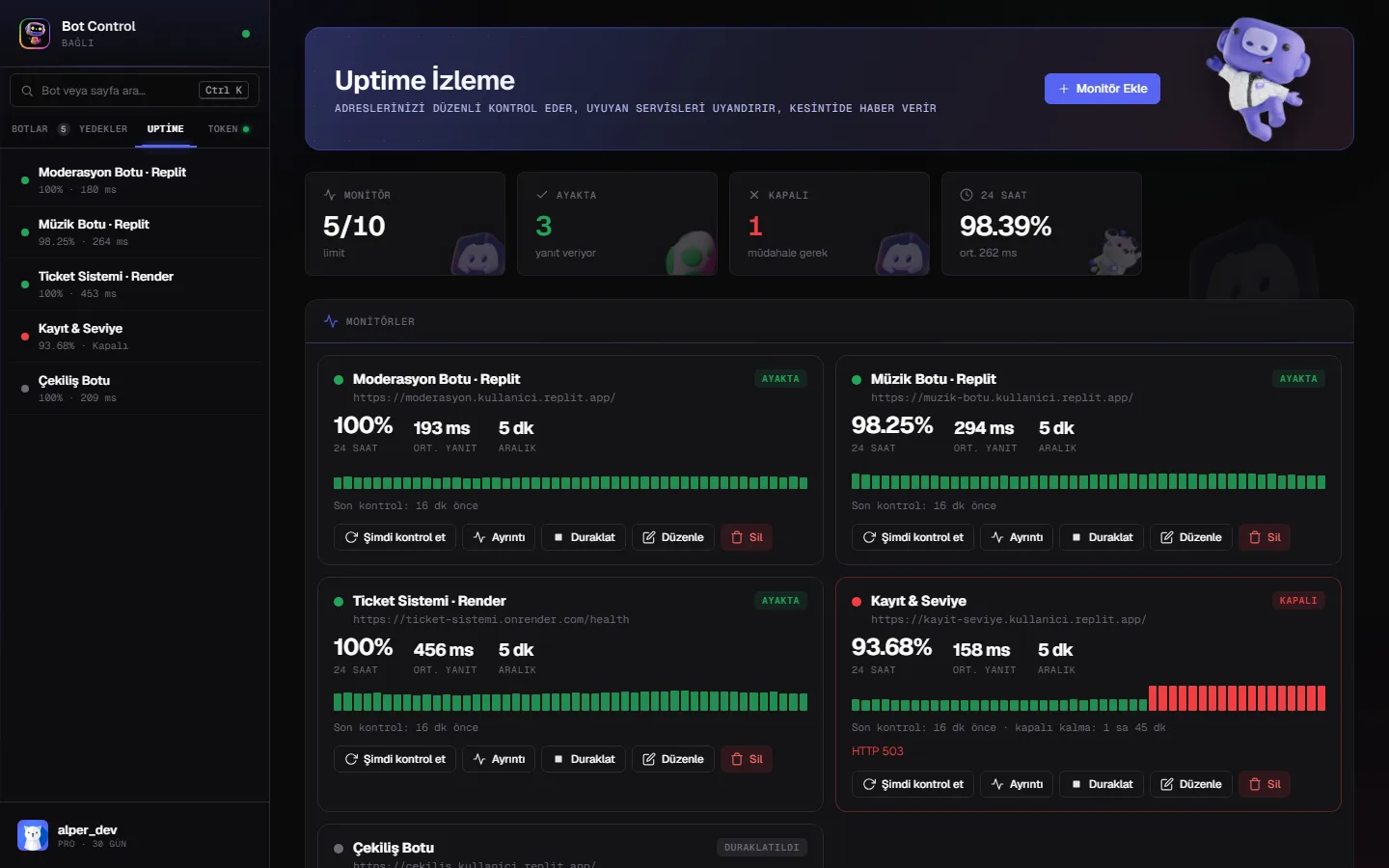The width and height of the screenshot is (1389, 868).
Task: Click the green status dot of Moderasyon Botu card
Action: point(339,380)
